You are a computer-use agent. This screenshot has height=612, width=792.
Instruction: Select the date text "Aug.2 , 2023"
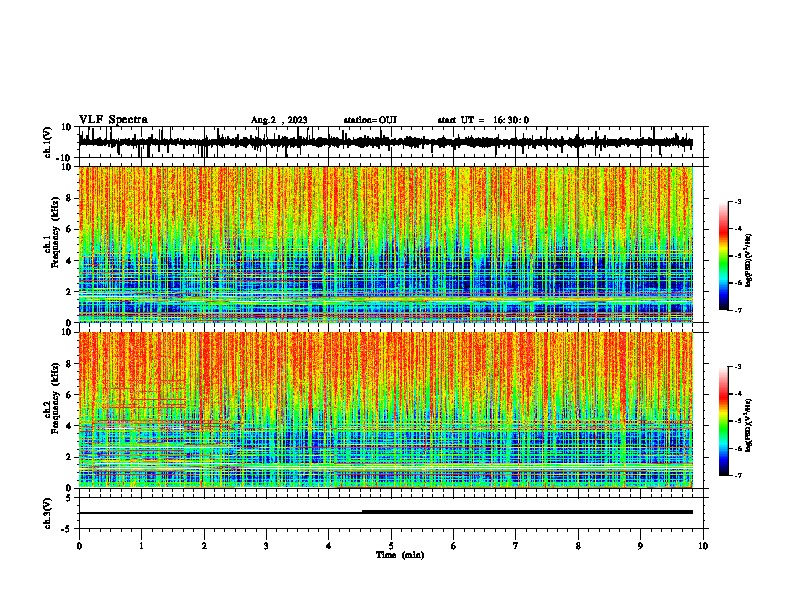click(279, 120)
